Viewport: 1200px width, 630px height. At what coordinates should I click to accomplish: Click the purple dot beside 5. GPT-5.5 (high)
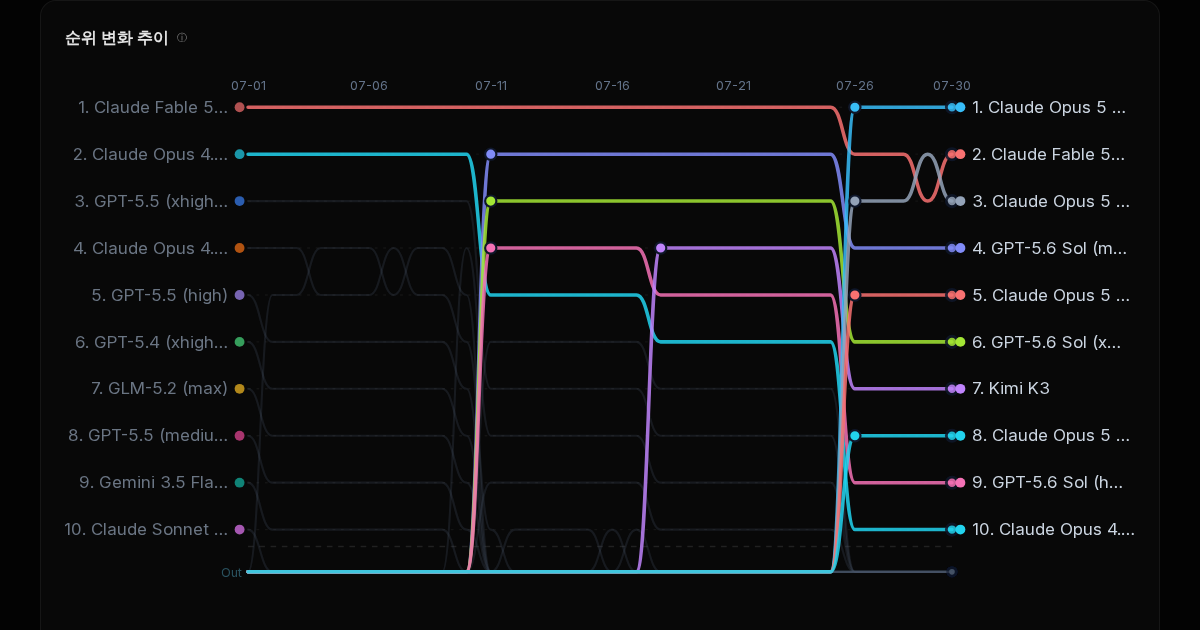[239, 295]
